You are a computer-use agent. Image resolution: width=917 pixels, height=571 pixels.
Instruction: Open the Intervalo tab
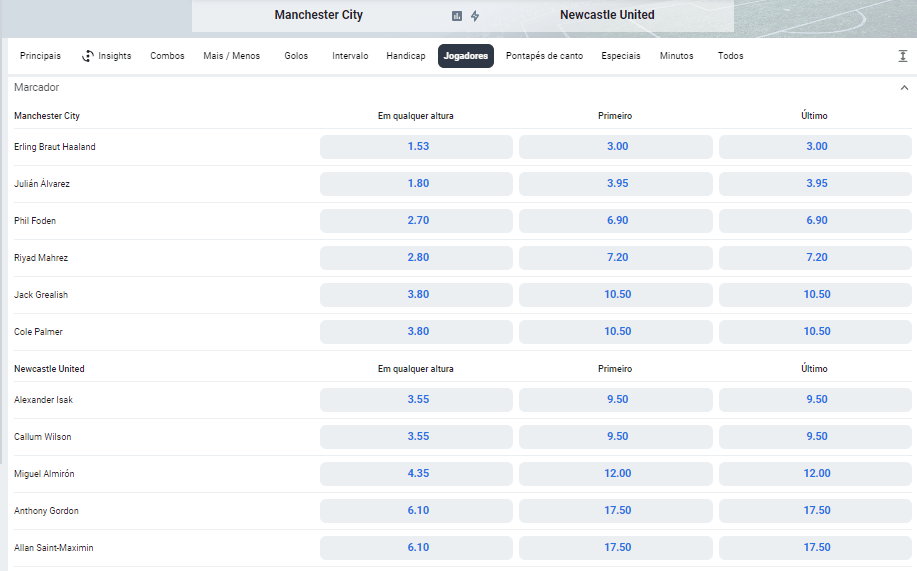point(350,56)
